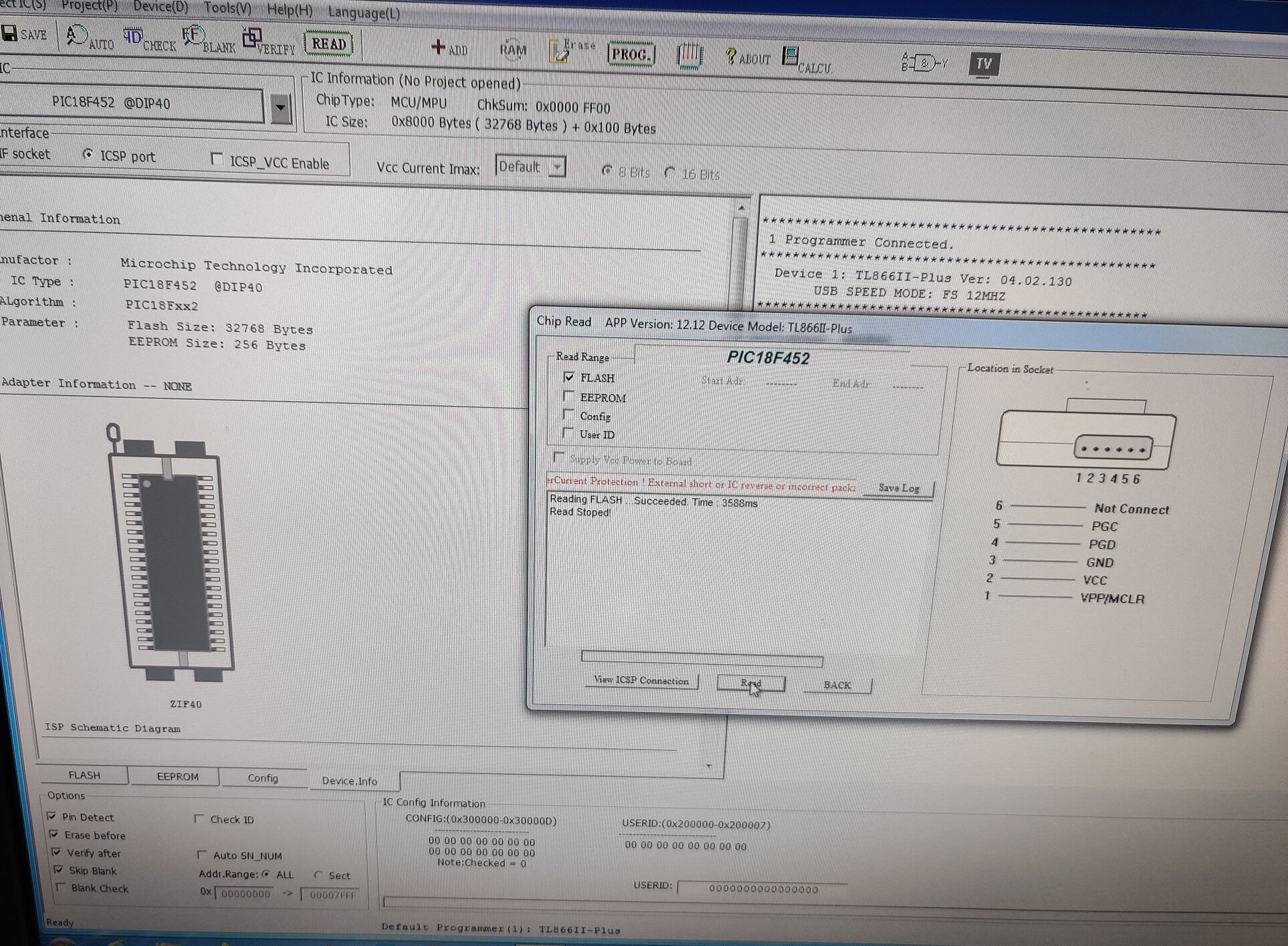Click the PROG. toolbar button

pos(631,55)
